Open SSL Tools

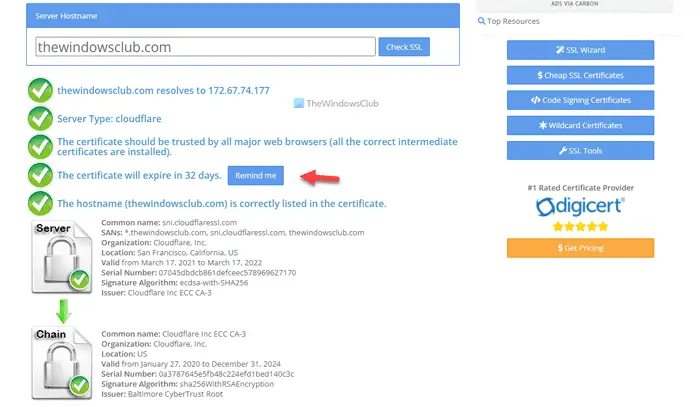click(x=580, y=150)
